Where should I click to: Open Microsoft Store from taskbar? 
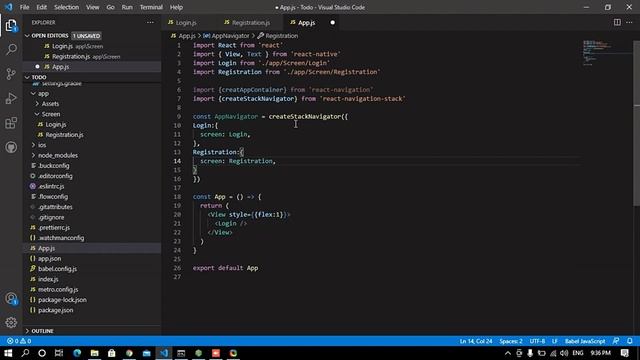(111, 353)
